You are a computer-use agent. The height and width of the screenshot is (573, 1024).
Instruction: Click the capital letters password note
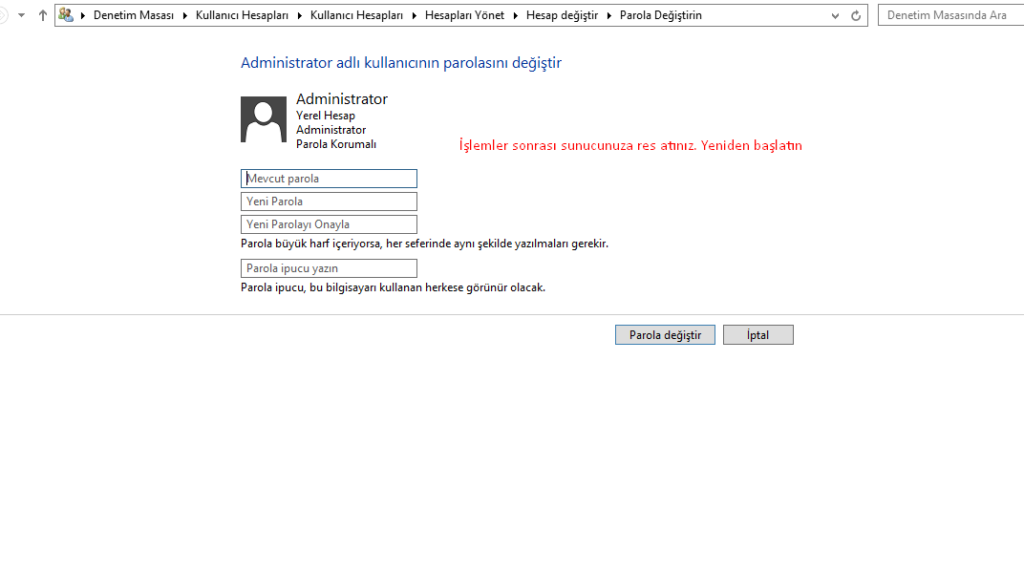[x=424, y=244]
